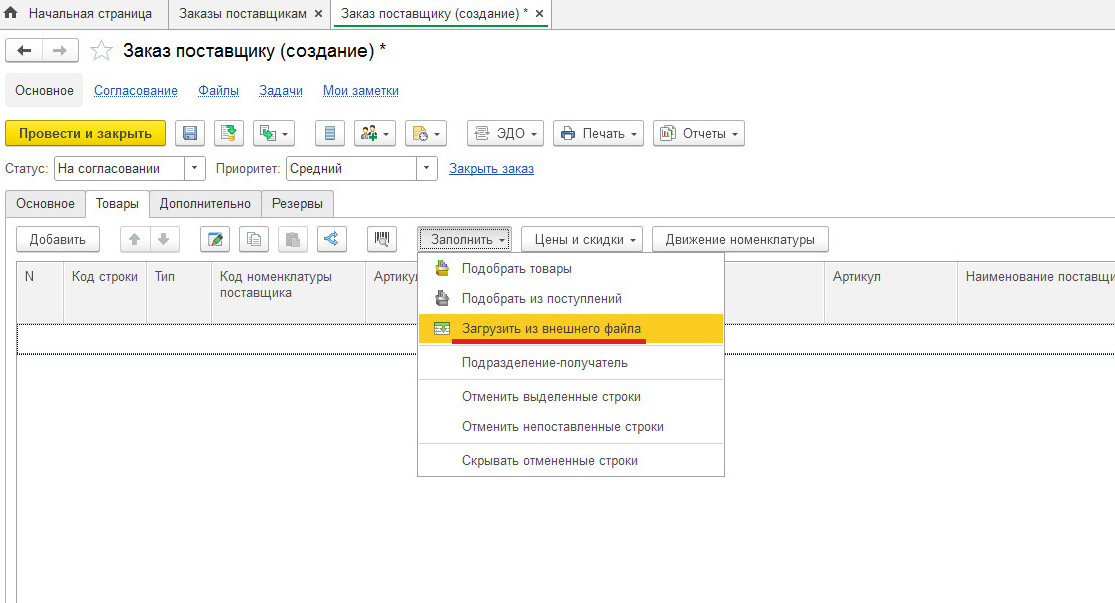The width and height of the screenshot is (1115, 603).
Task: Open the Цены и скидки dropdown
Action: point(581,239)
